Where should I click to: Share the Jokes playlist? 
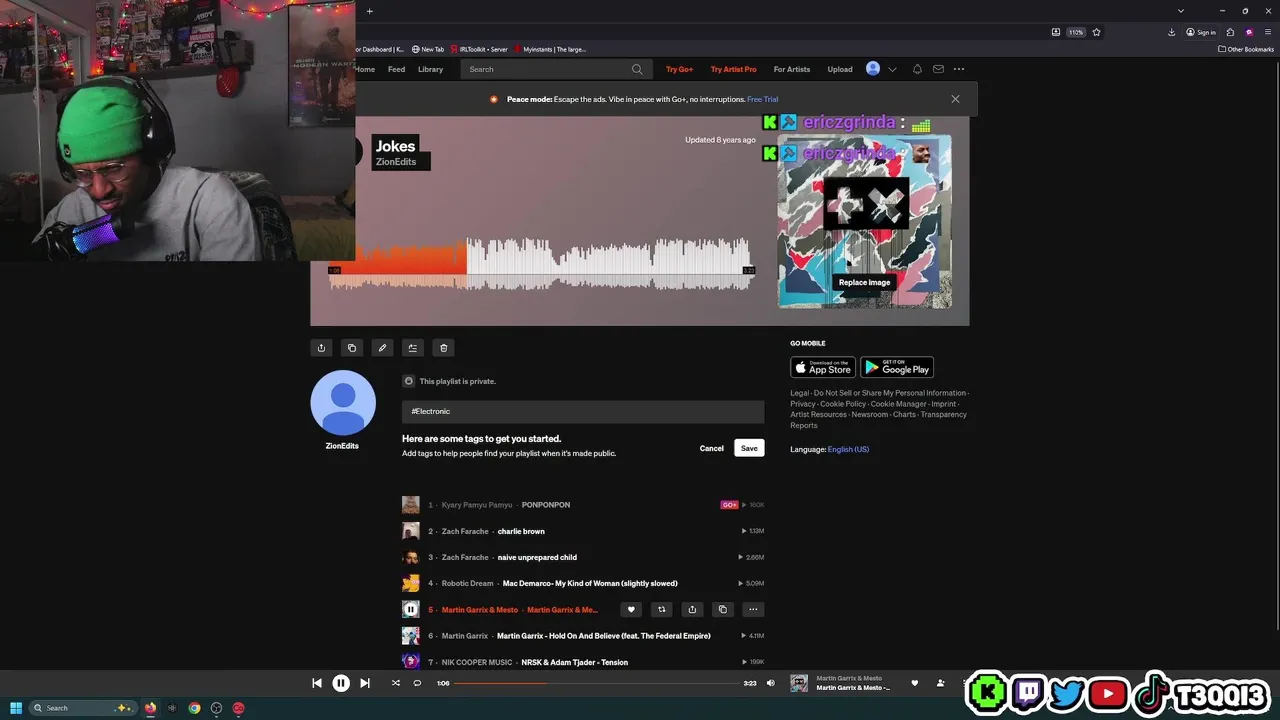point(321,348)
